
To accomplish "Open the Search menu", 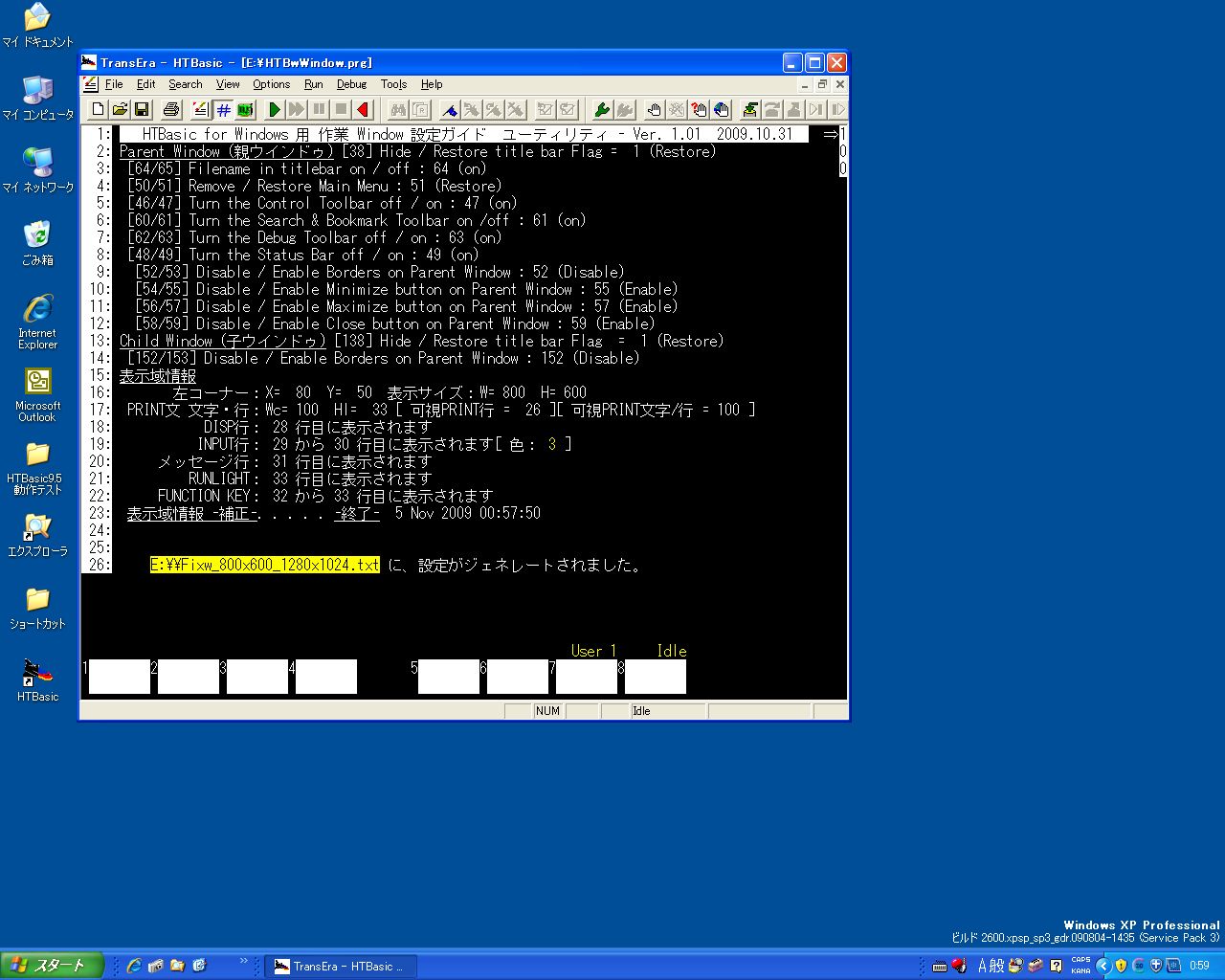I will point(186,84).
